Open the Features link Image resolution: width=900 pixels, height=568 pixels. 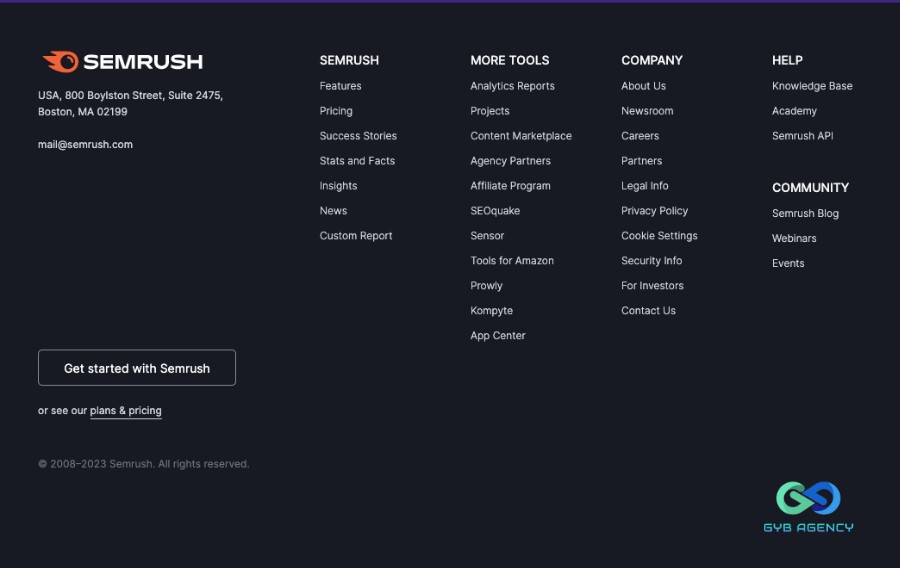340,86
